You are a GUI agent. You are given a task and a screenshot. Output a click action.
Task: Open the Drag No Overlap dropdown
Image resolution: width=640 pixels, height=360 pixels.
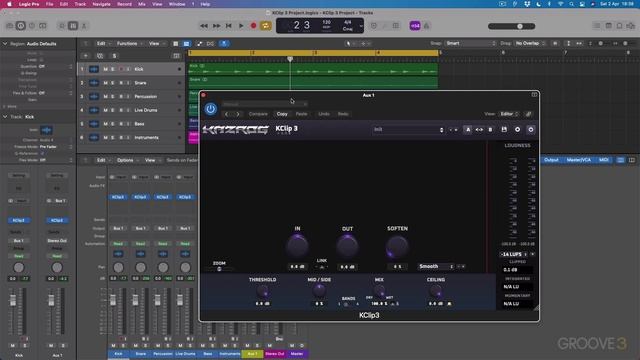click(529, 43)
